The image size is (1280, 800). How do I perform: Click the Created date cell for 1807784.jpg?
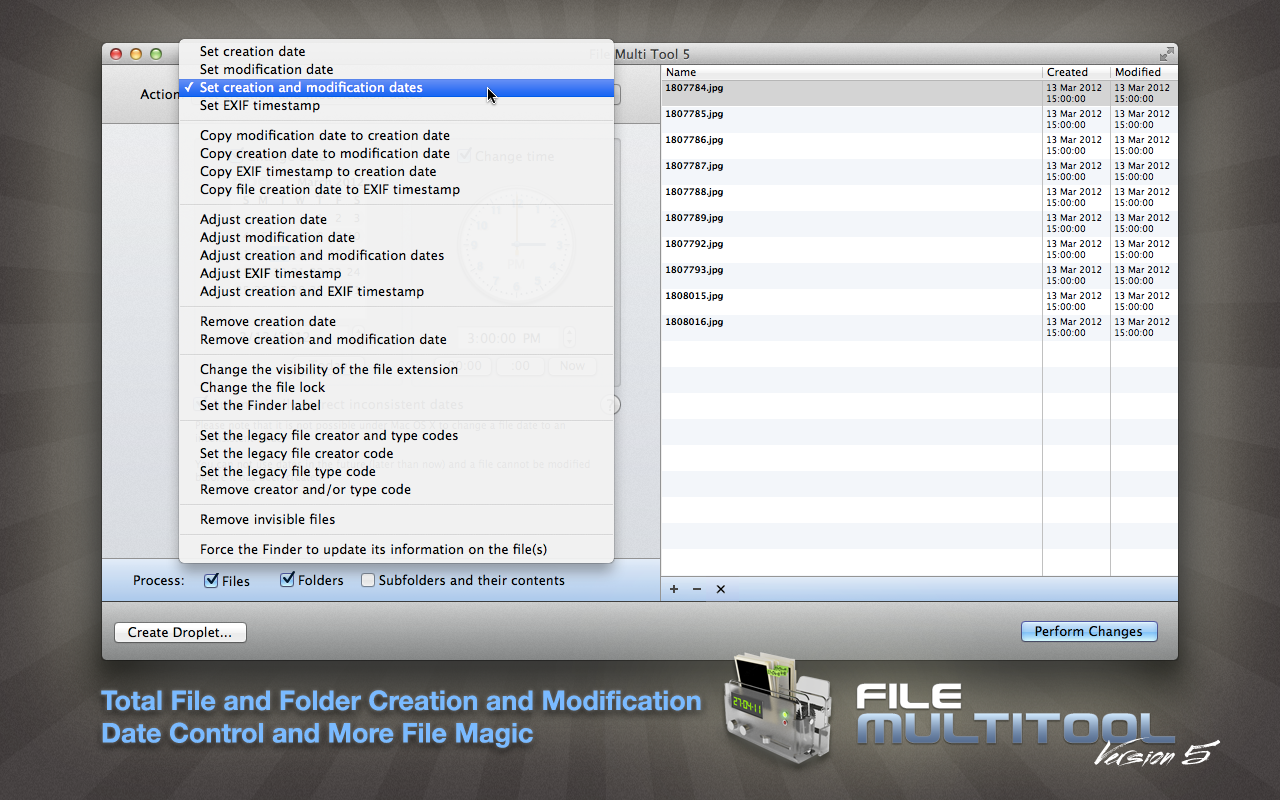(1074, 93)
